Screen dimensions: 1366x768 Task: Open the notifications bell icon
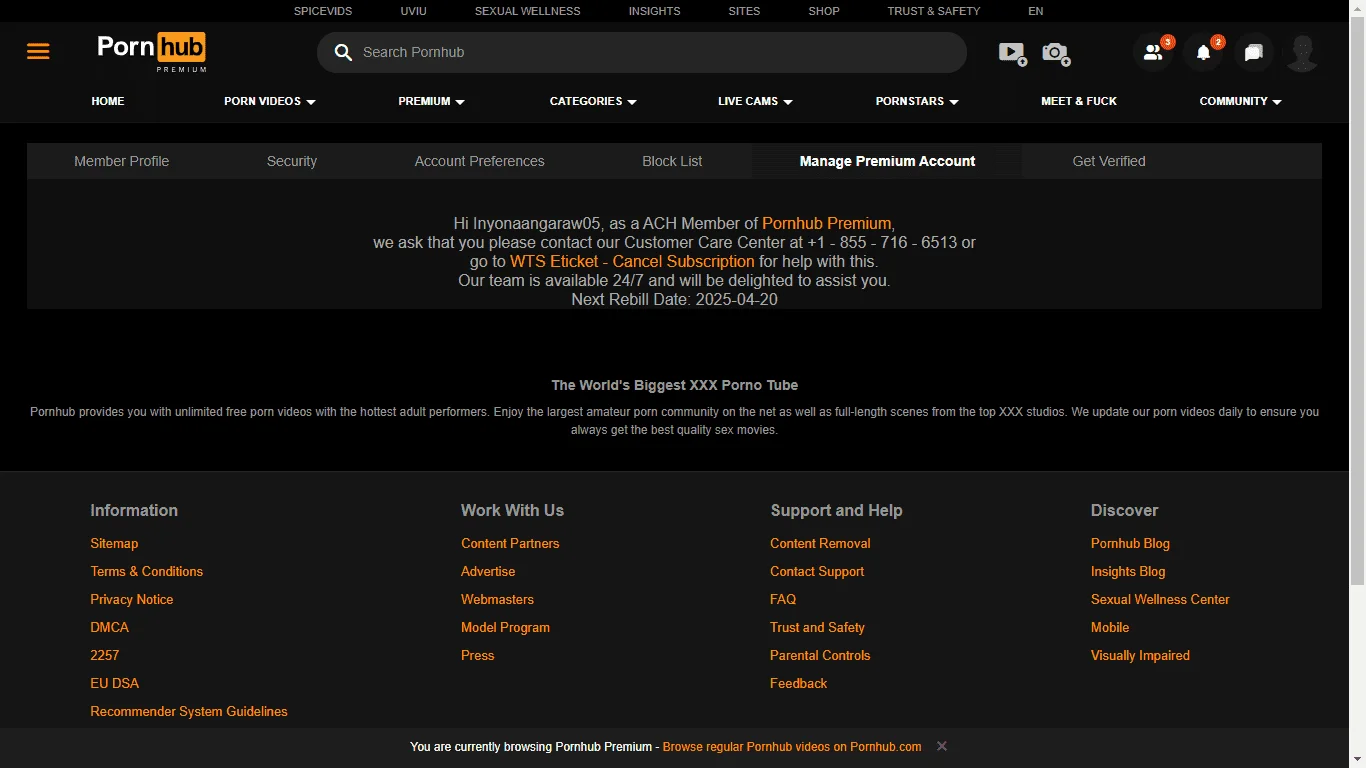pos(1204,52)
